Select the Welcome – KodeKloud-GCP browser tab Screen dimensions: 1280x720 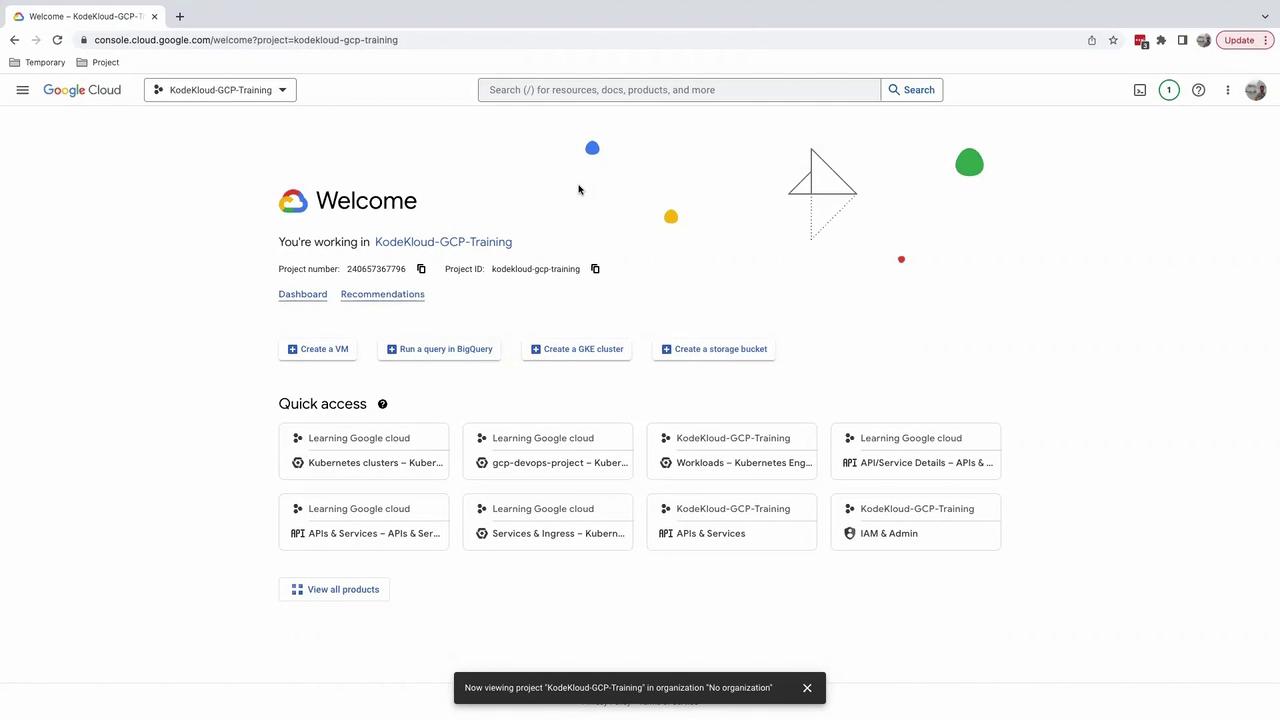tap(86, 16)
